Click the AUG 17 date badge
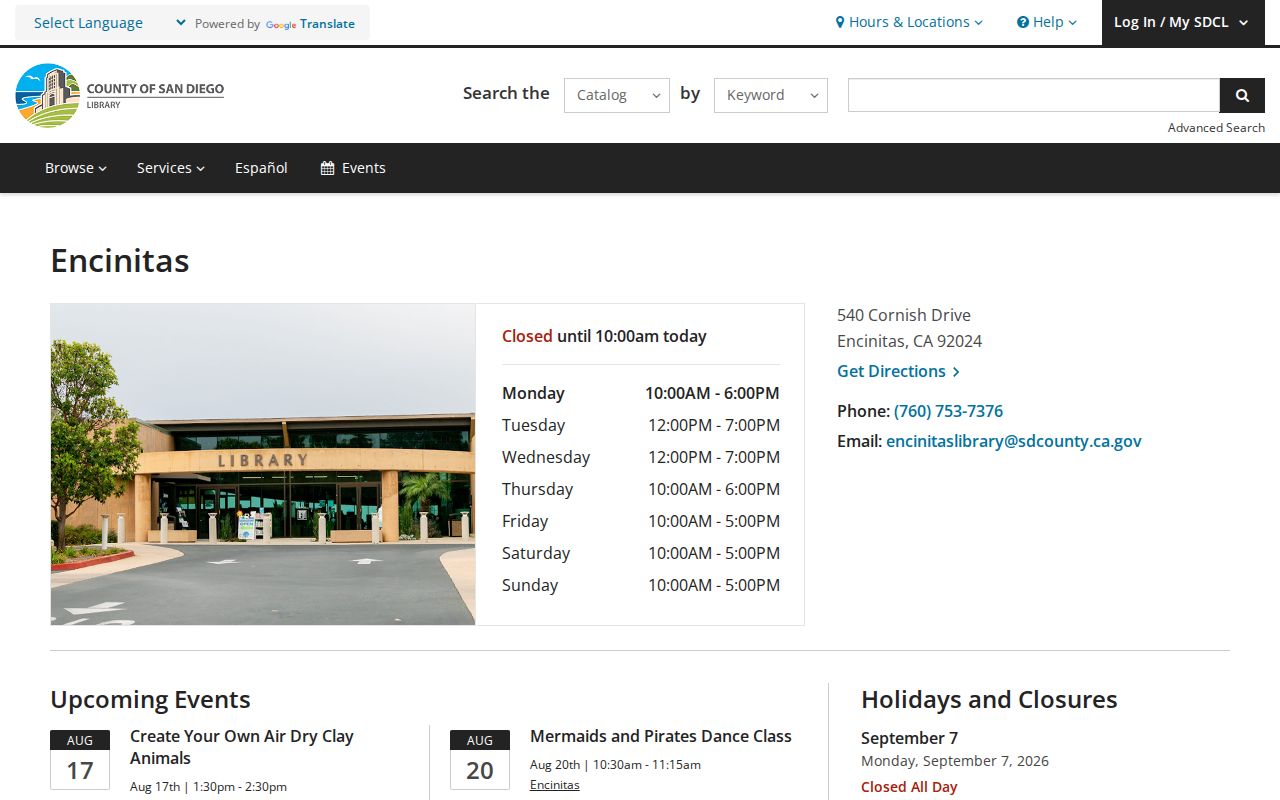1280x800 pixels. tap(80, 760)
